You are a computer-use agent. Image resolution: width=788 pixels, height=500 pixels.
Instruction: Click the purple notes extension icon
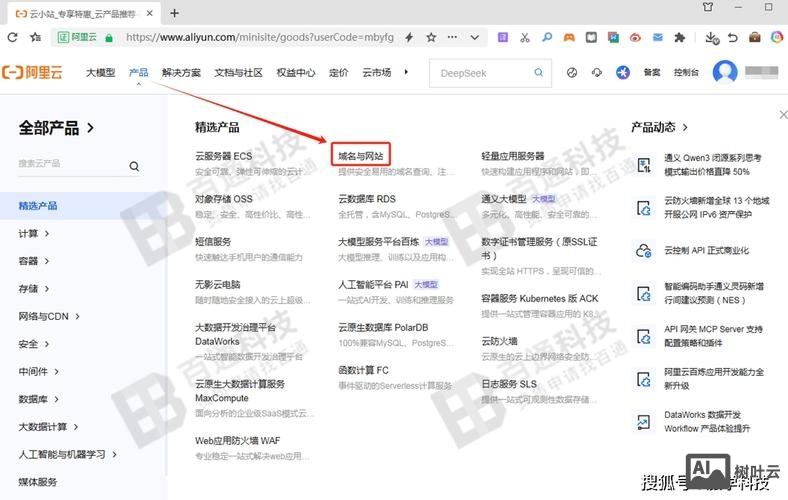503,37
